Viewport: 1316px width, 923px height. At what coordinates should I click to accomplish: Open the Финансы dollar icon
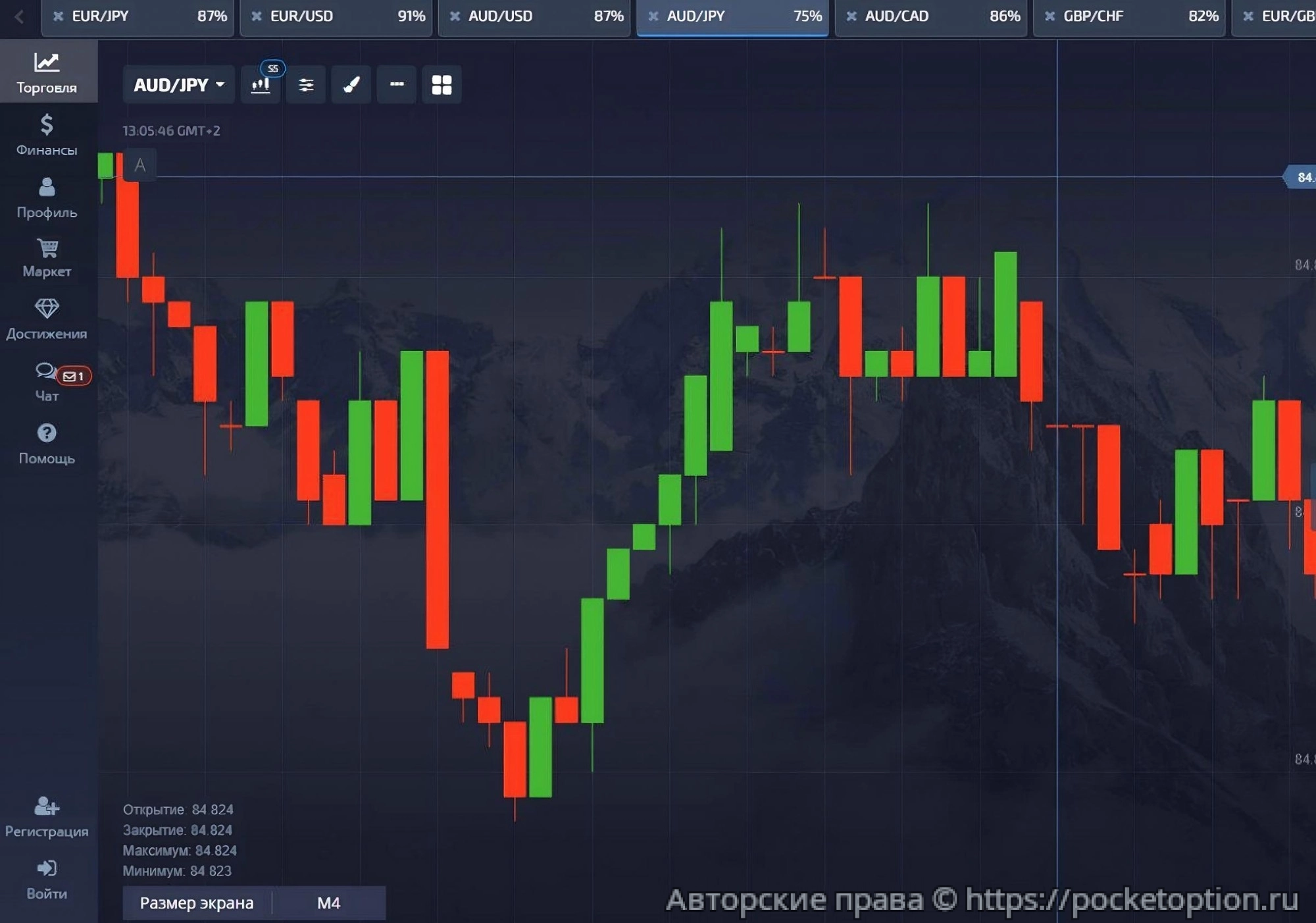tap(47, 134)
